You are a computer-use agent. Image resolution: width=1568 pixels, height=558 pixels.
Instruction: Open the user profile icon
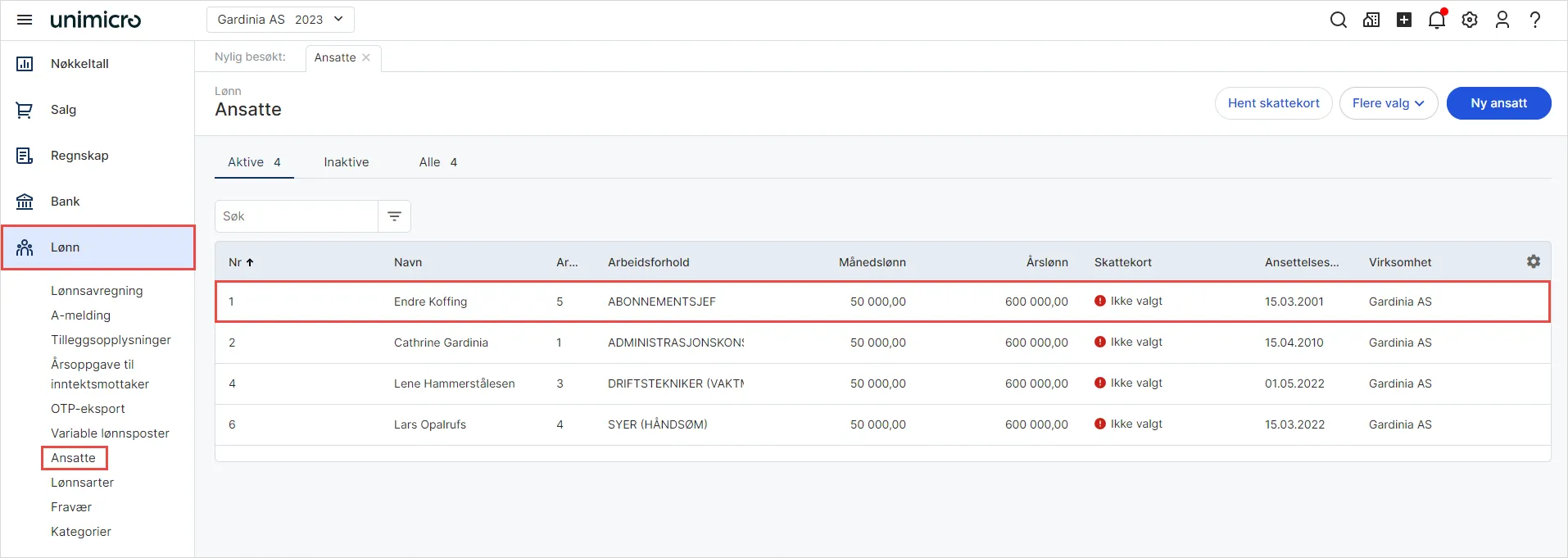tap(1502, 20)
